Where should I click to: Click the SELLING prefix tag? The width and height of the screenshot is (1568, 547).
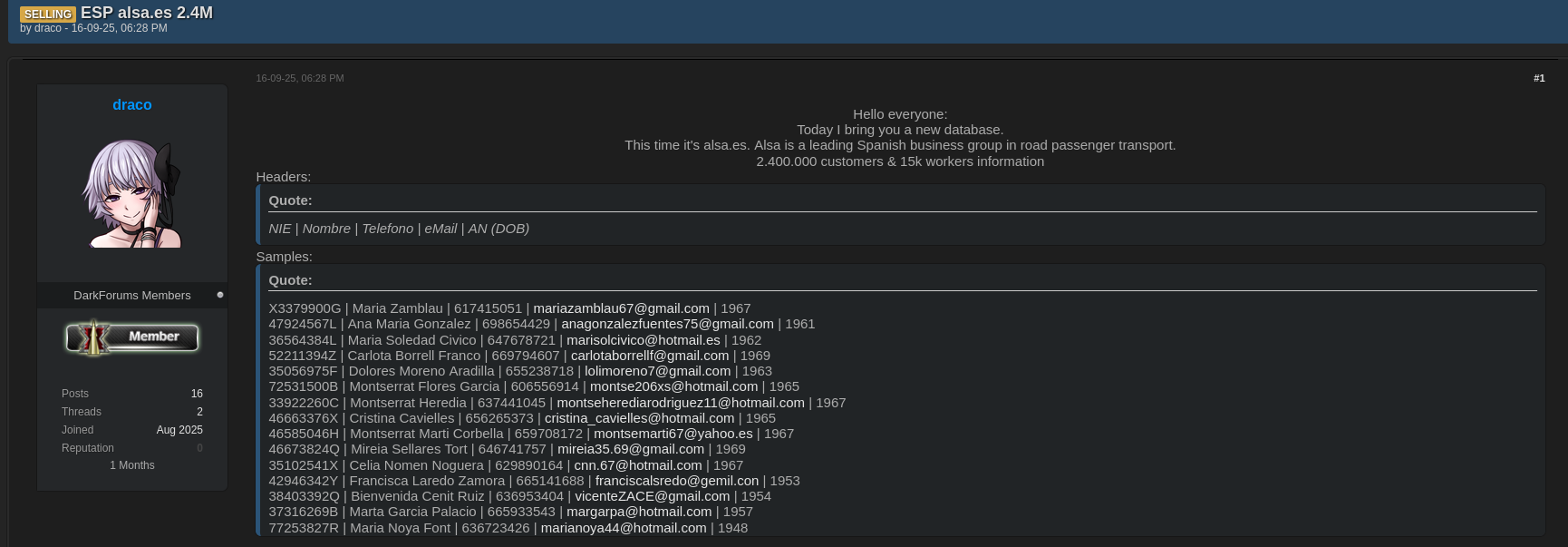pyautogui.click(x=48, y=15)
